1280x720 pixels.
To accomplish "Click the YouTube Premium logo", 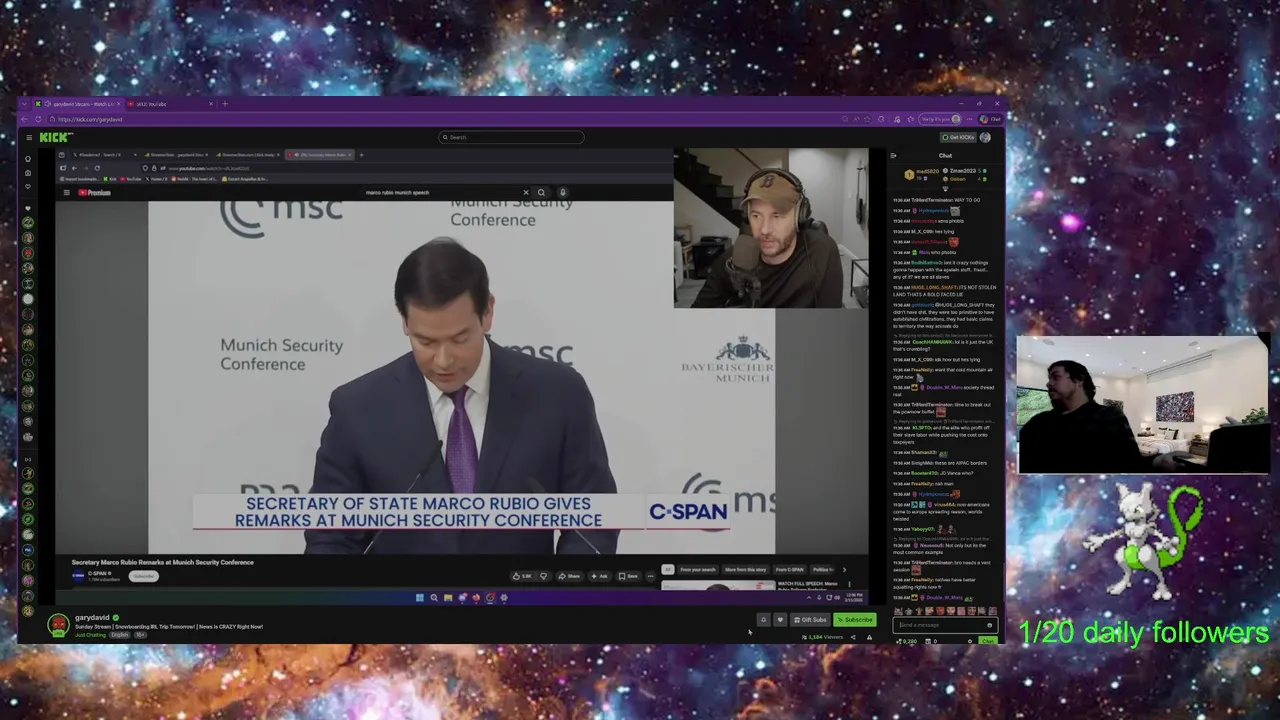I will point(94,193).
